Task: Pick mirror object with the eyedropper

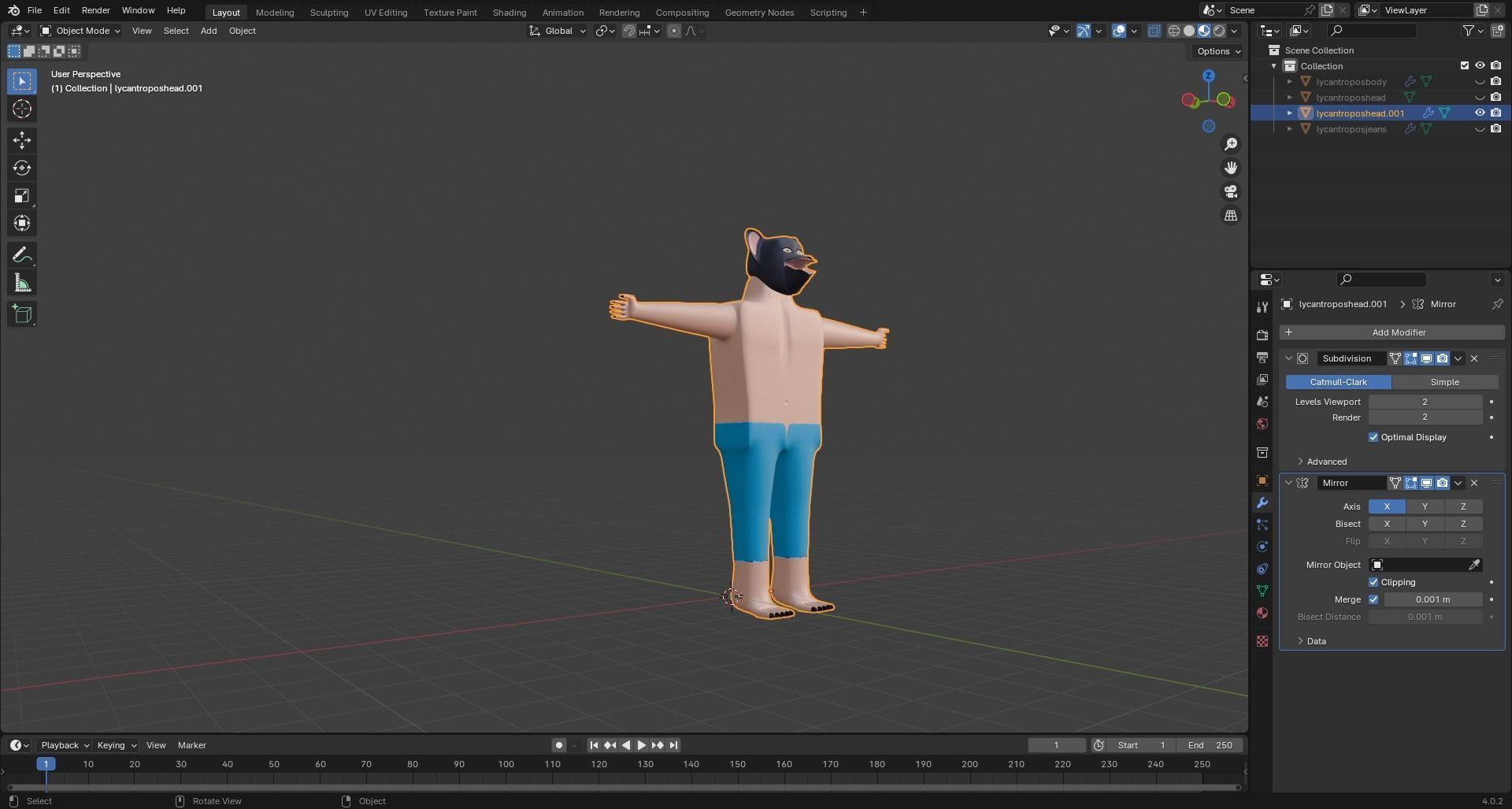Action: (x=1474, y=565)
